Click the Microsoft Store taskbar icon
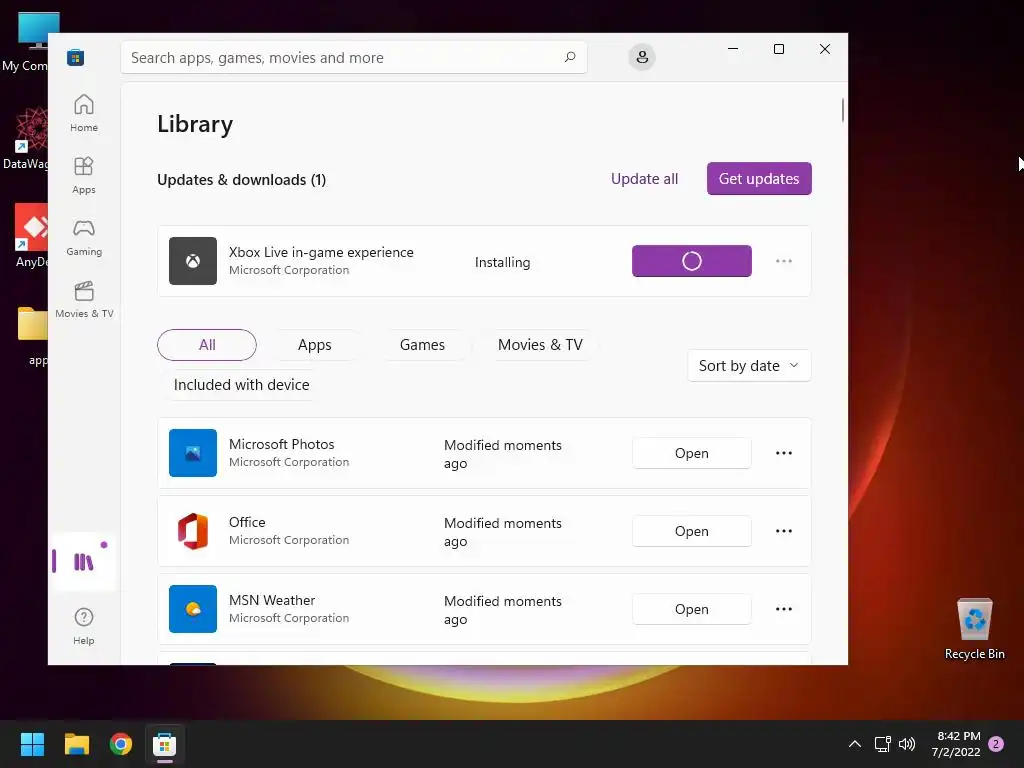Viewport: 1024px width, 768px height. click(165, 744)
